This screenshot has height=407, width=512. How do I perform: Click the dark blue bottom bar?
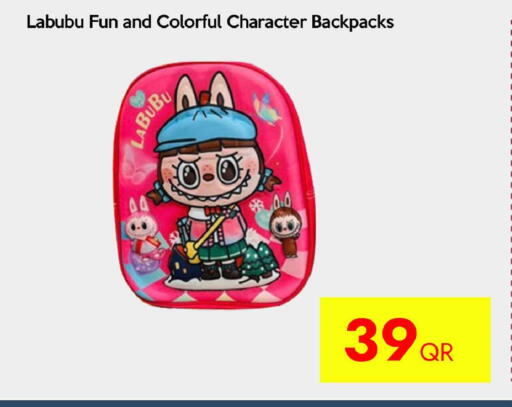(256, 404)
